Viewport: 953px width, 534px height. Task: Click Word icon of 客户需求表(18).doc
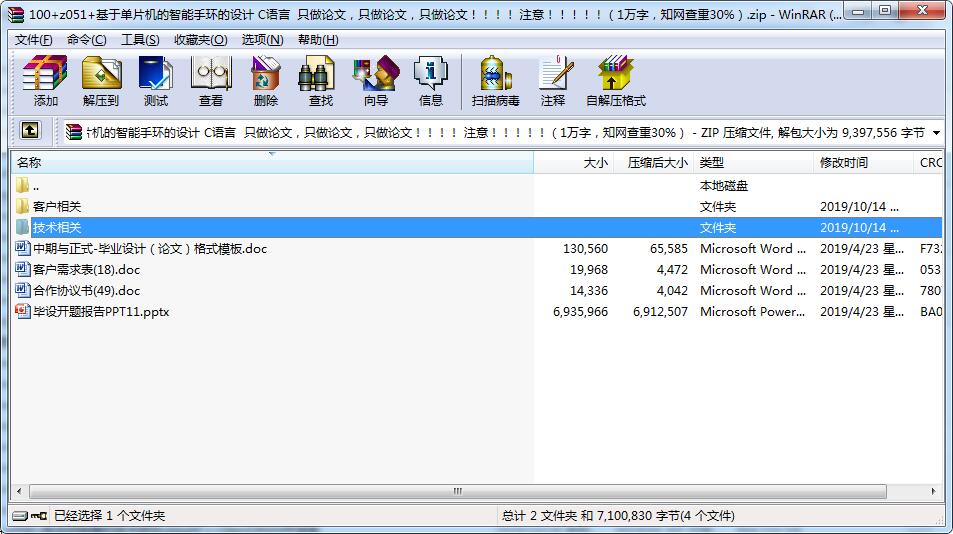pos(22,269)
